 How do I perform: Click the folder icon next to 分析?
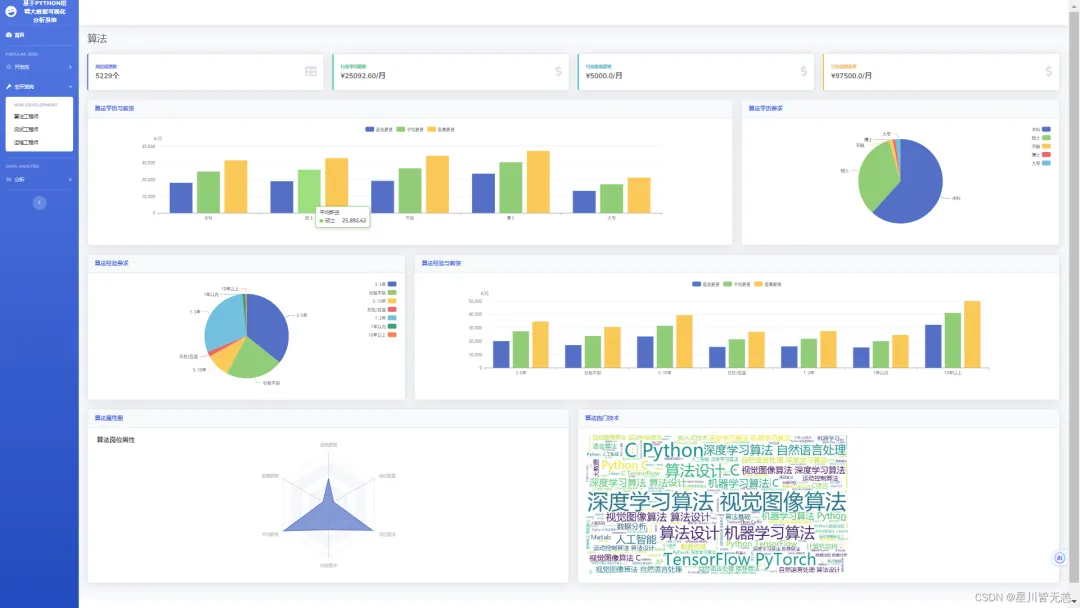[9, 180]
